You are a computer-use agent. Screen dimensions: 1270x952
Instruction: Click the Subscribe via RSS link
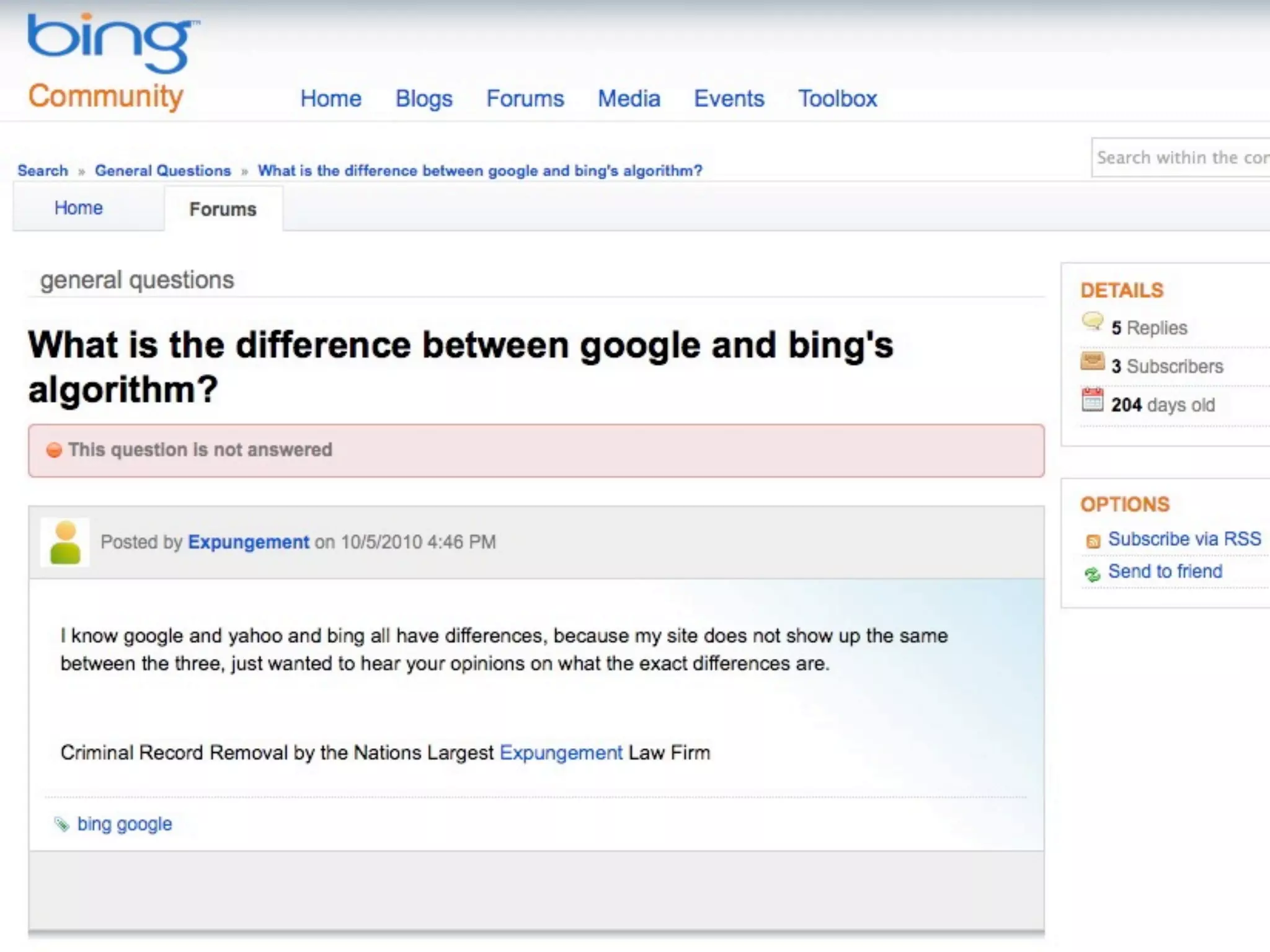1184,539
